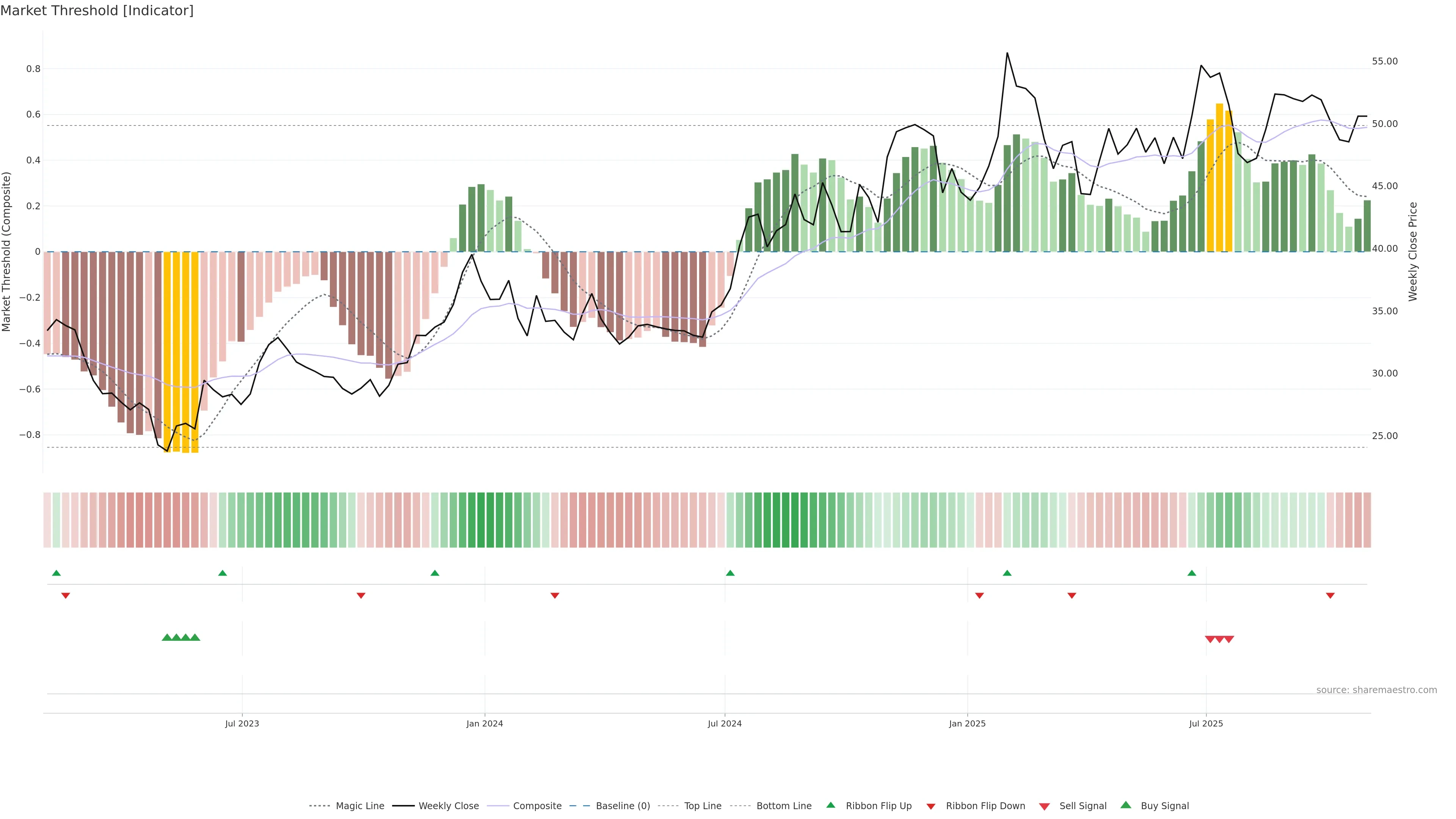Click the Weekly Close legend line marker

[x=403, y=806]
